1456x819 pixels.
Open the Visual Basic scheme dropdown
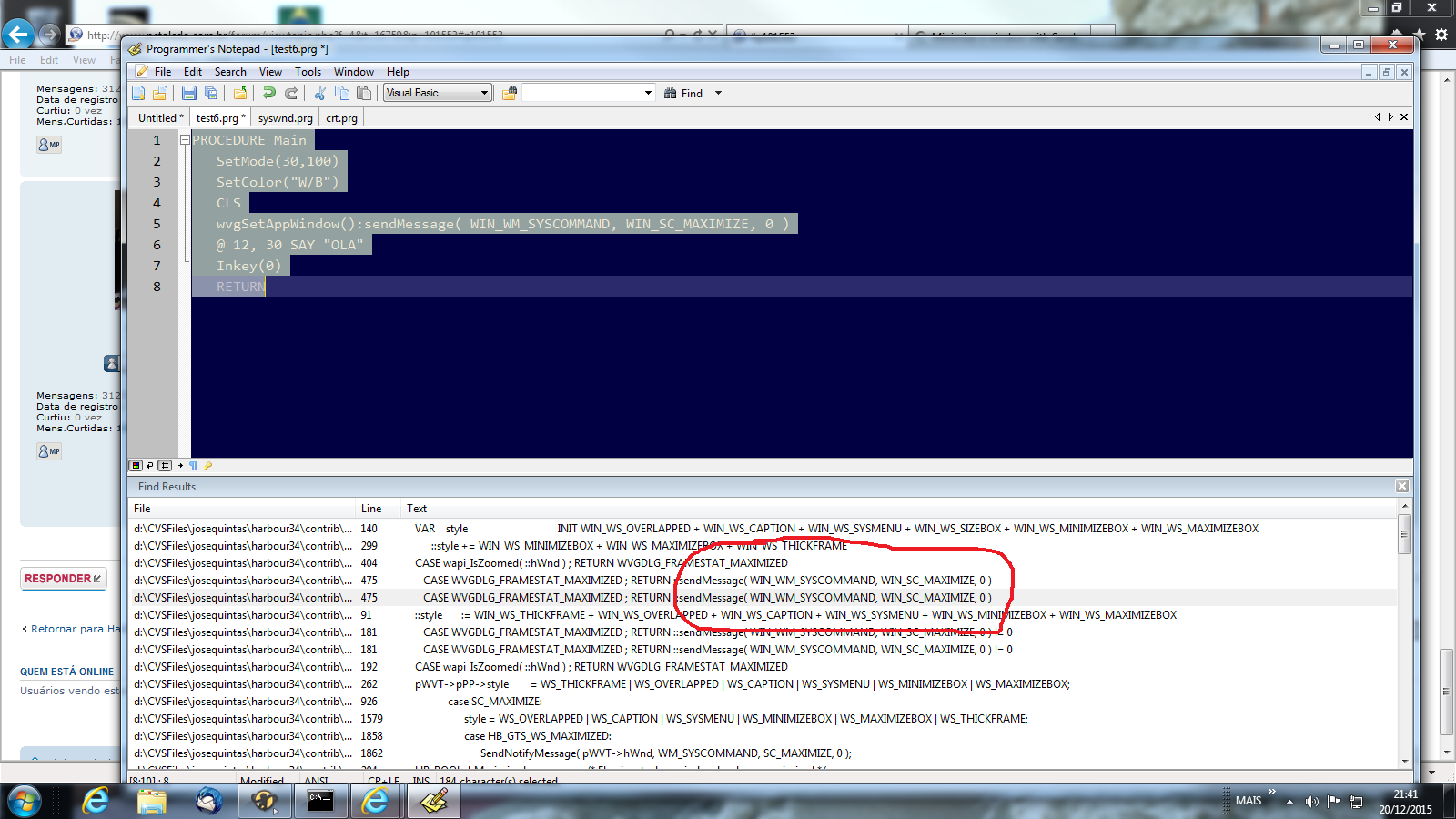pyautogui.click(x=437, y=93)
